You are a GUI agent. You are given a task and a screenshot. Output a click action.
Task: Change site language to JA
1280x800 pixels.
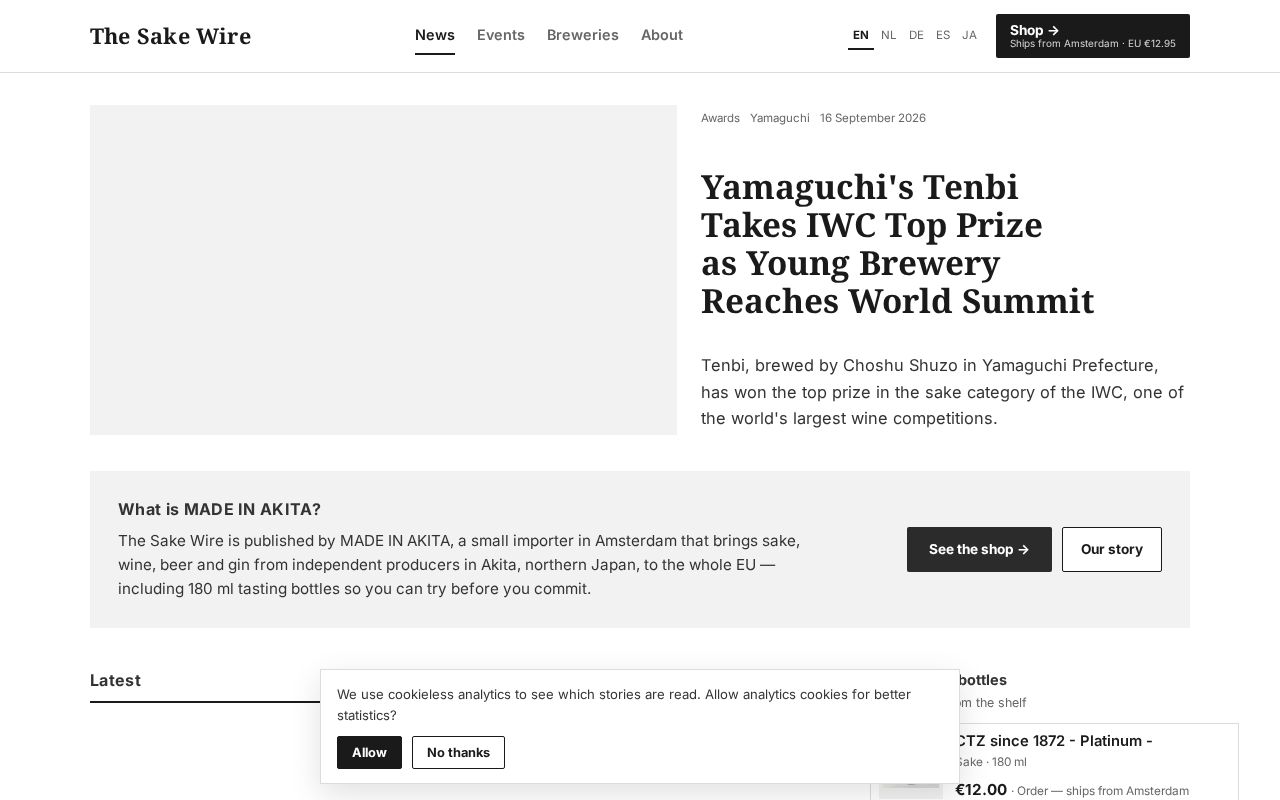[x=969, y=35]
